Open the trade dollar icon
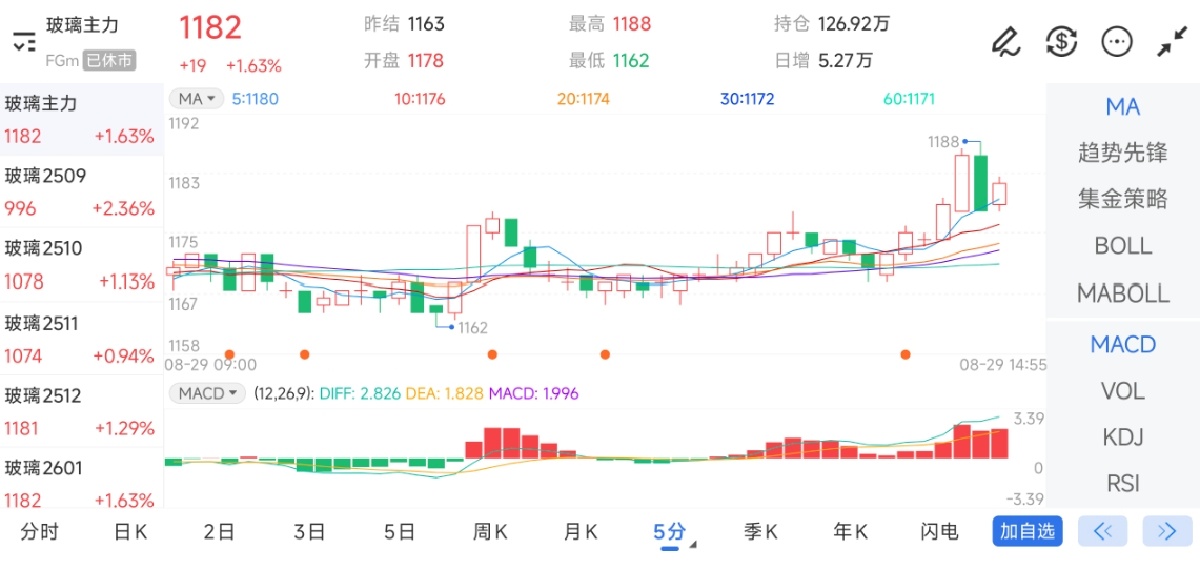1200x567 pixels. click(x=1061, y=41)
